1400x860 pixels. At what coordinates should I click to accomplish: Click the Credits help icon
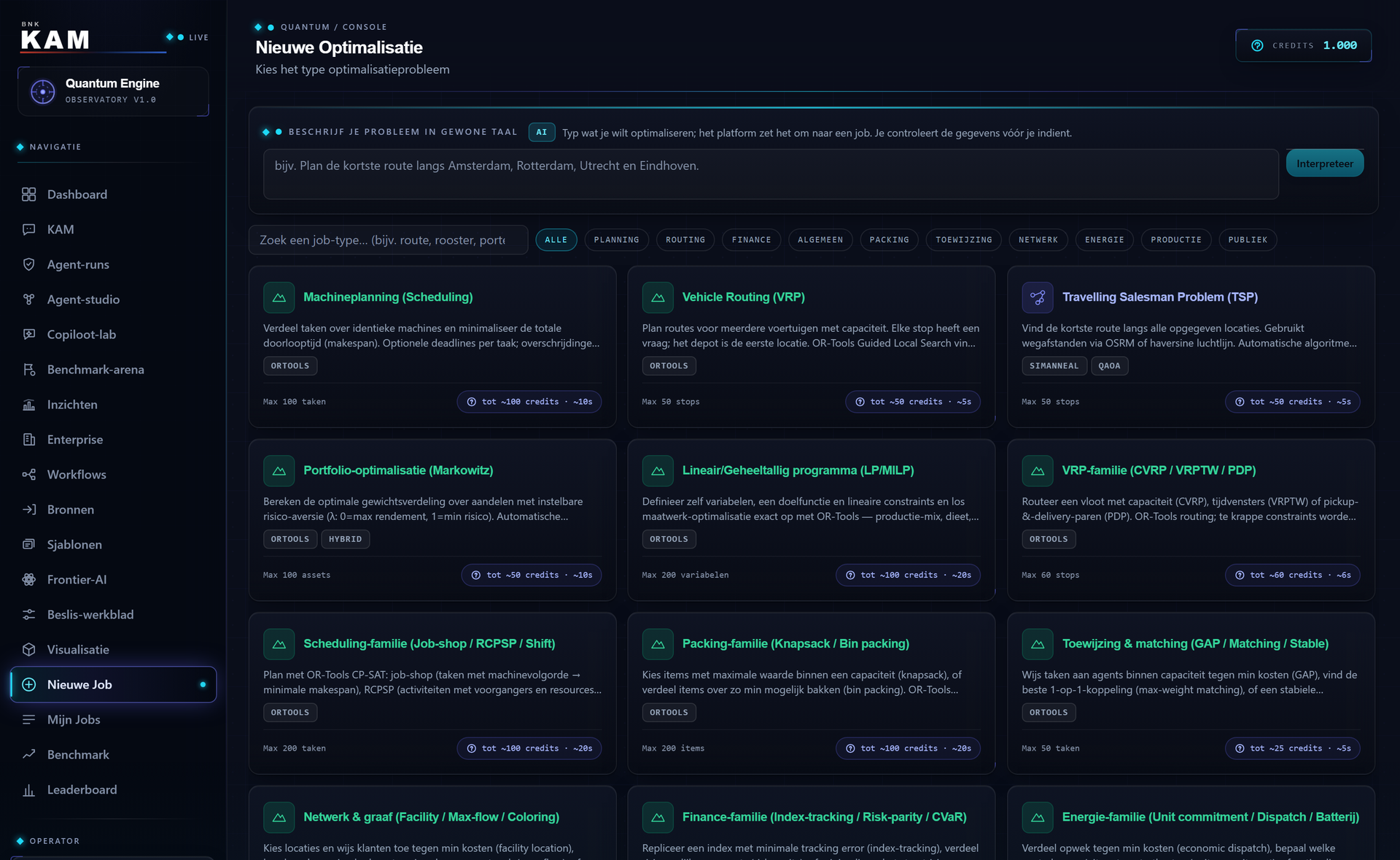coord(1257,45)
